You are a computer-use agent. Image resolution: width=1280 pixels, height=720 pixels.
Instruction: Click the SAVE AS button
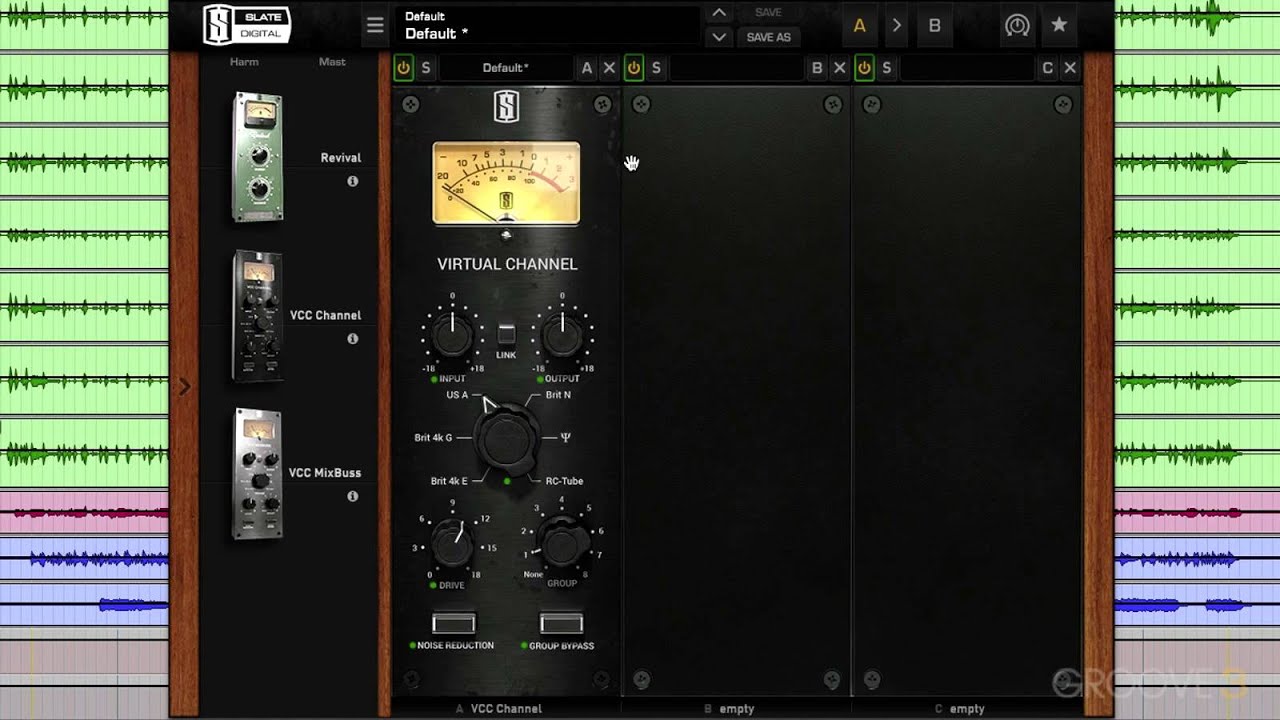point(769,37)
